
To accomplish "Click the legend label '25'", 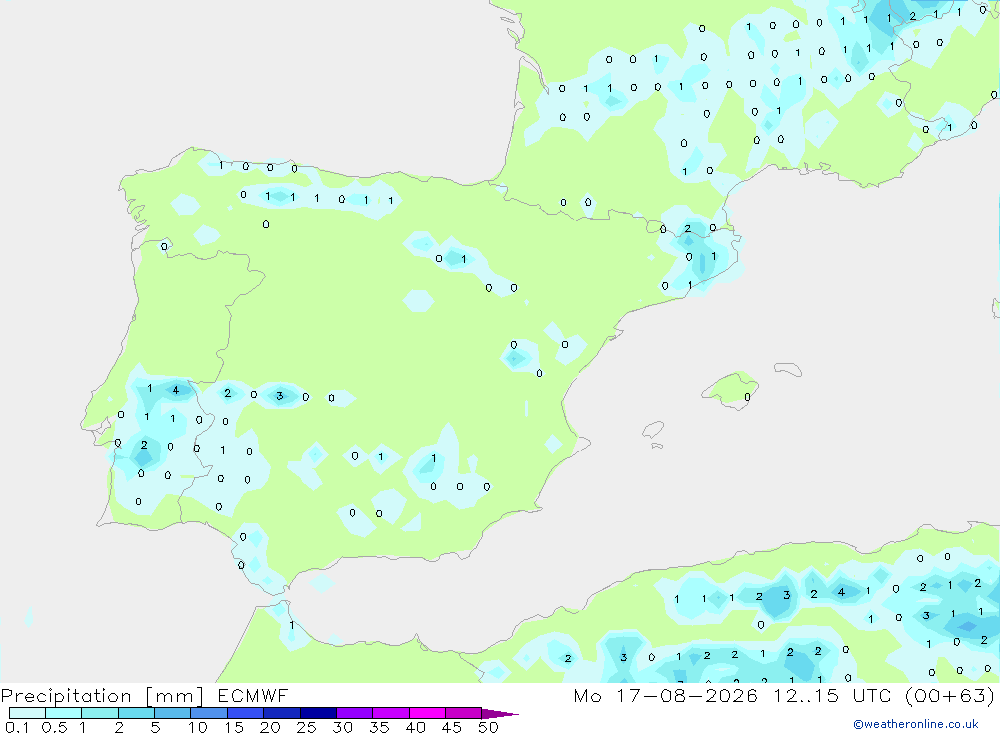I will tap(307, 727).
